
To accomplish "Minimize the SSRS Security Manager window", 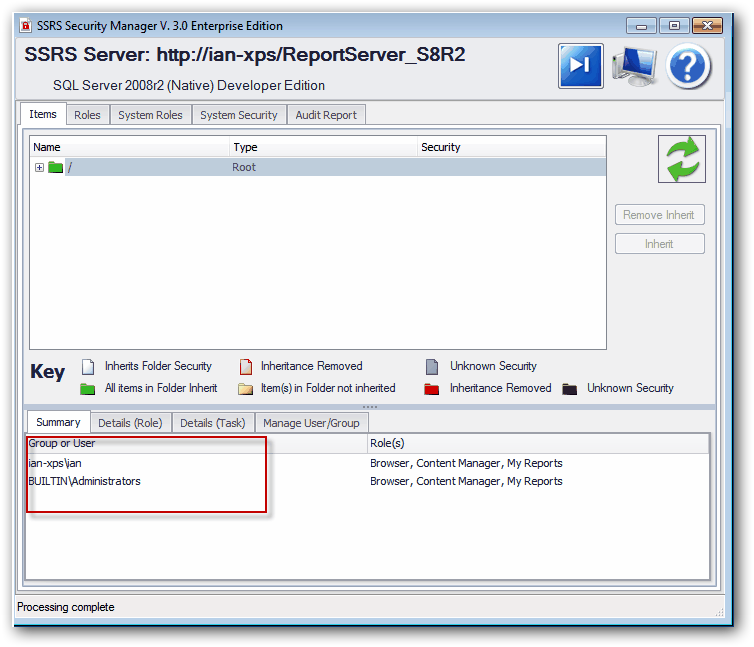I will pyautogui.click(x=641, y=26).
